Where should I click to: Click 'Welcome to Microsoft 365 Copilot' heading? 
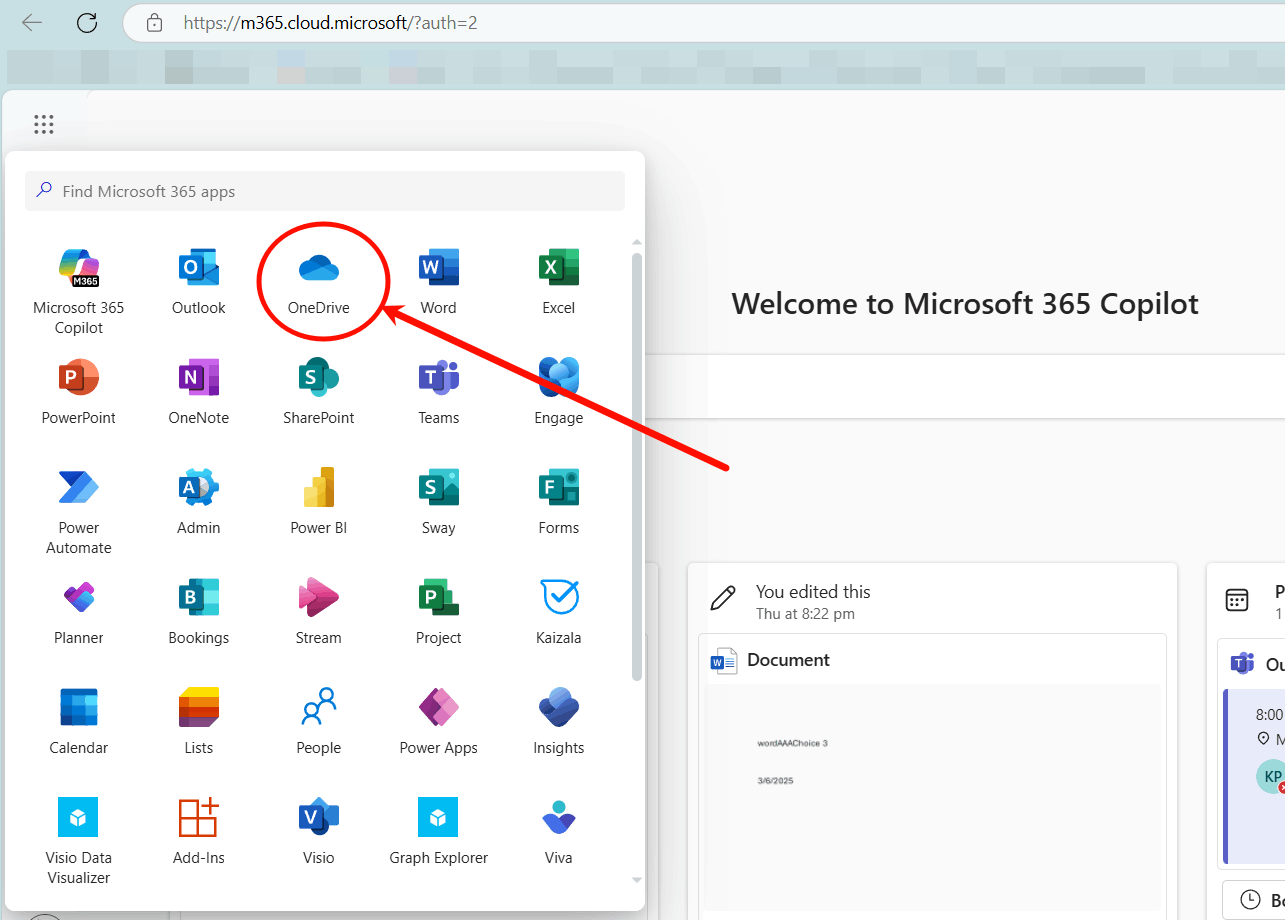pos(965,304)
